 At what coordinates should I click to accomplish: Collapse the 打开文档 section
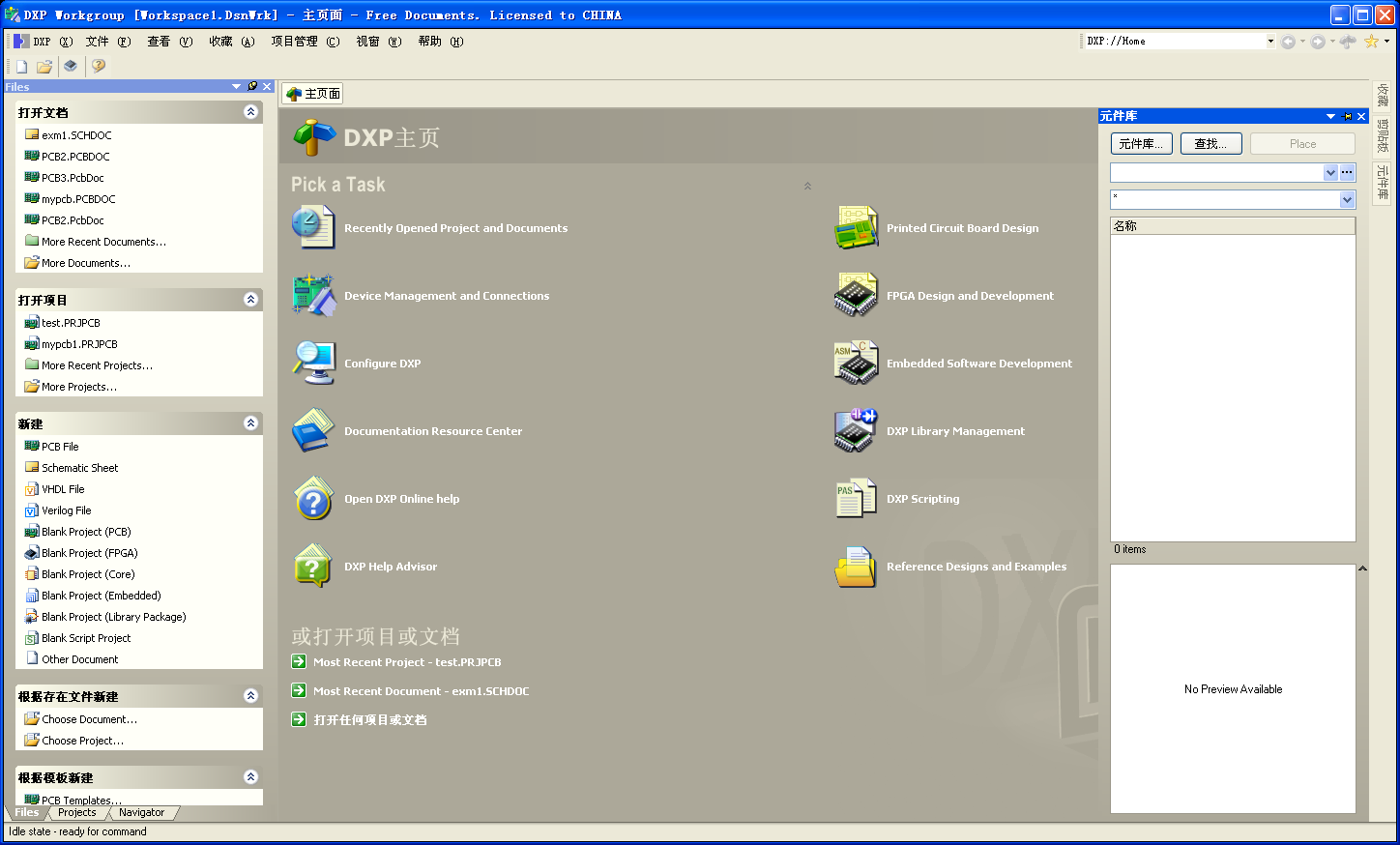point(250,112)
